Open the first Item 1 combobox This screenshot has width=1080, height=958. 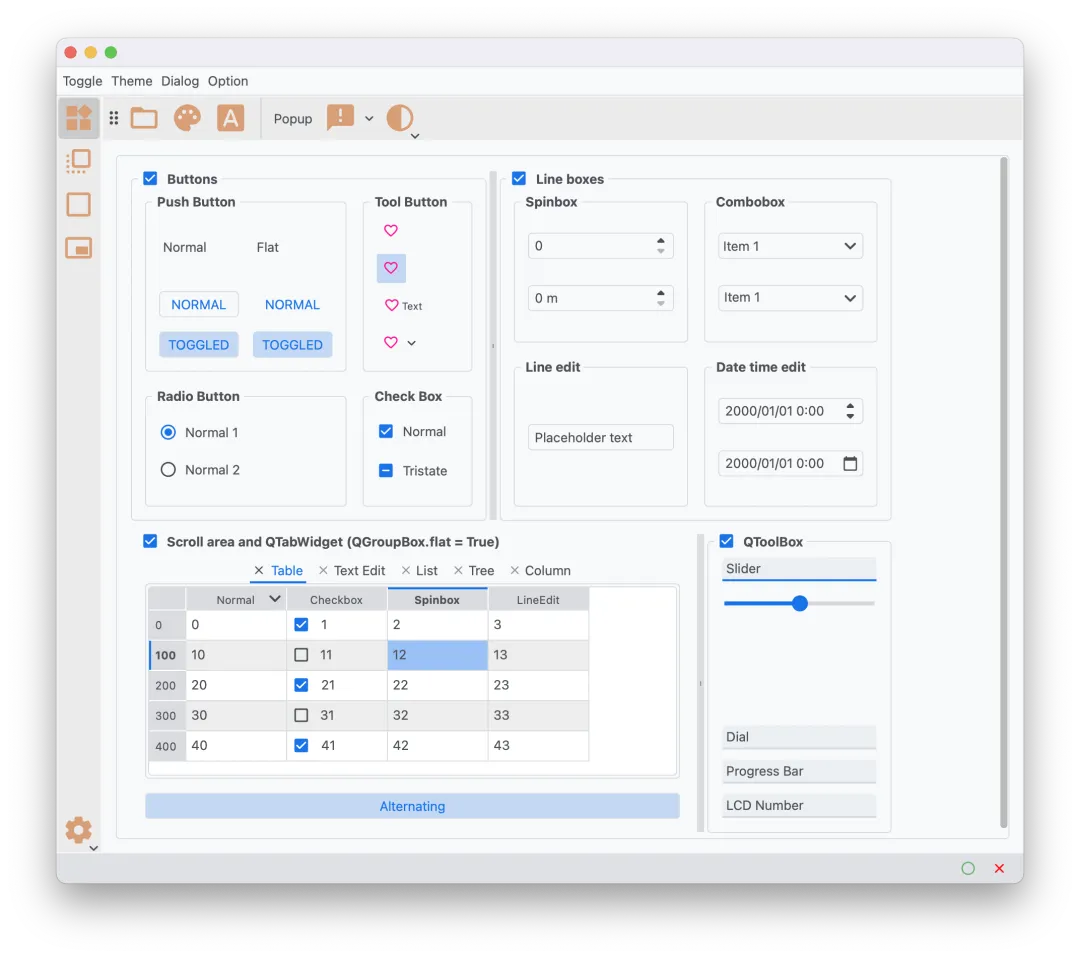tap(790, 247)
